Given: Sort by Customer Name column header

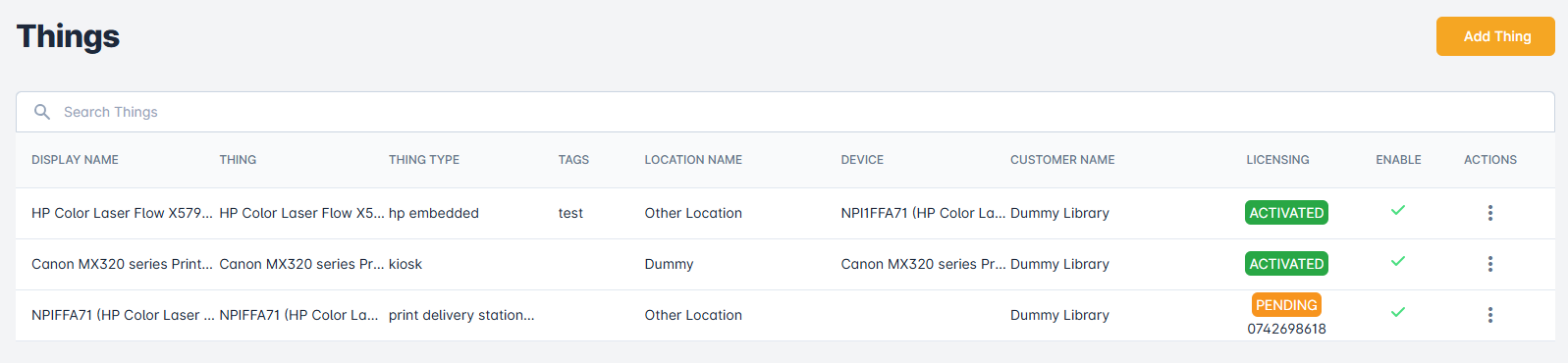Looking at the screenshot, I should point(1062,160).
